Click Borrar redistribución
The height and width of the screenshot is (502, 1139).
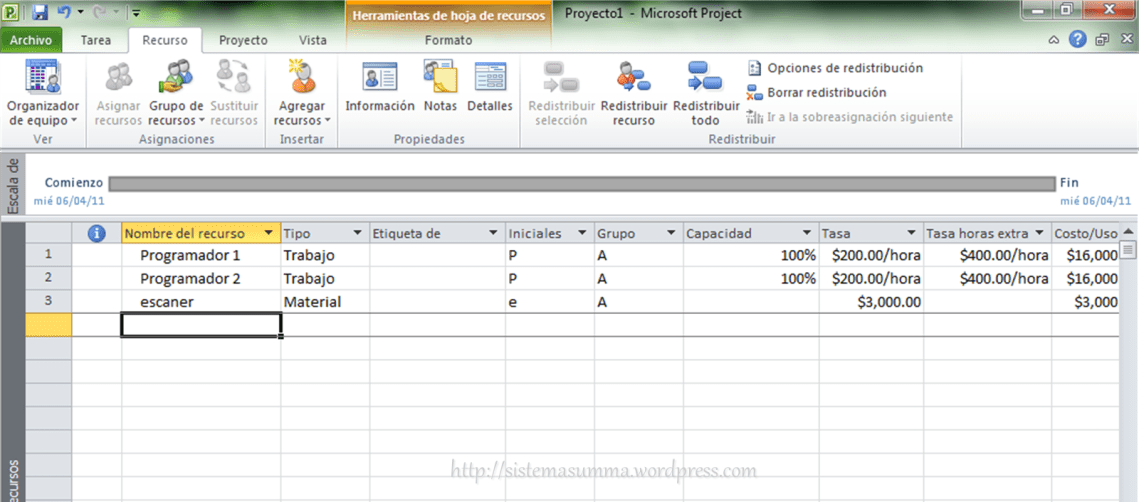(x=816, y=92)
